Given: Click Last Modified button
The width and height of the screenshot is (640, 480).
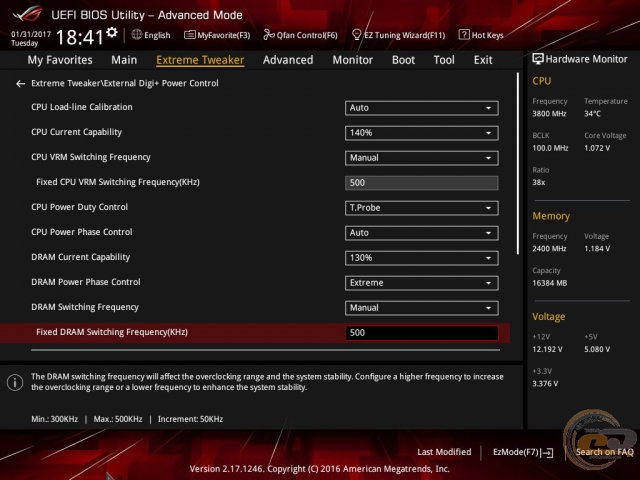Looking at the screenshot, I should click(444, 452).
